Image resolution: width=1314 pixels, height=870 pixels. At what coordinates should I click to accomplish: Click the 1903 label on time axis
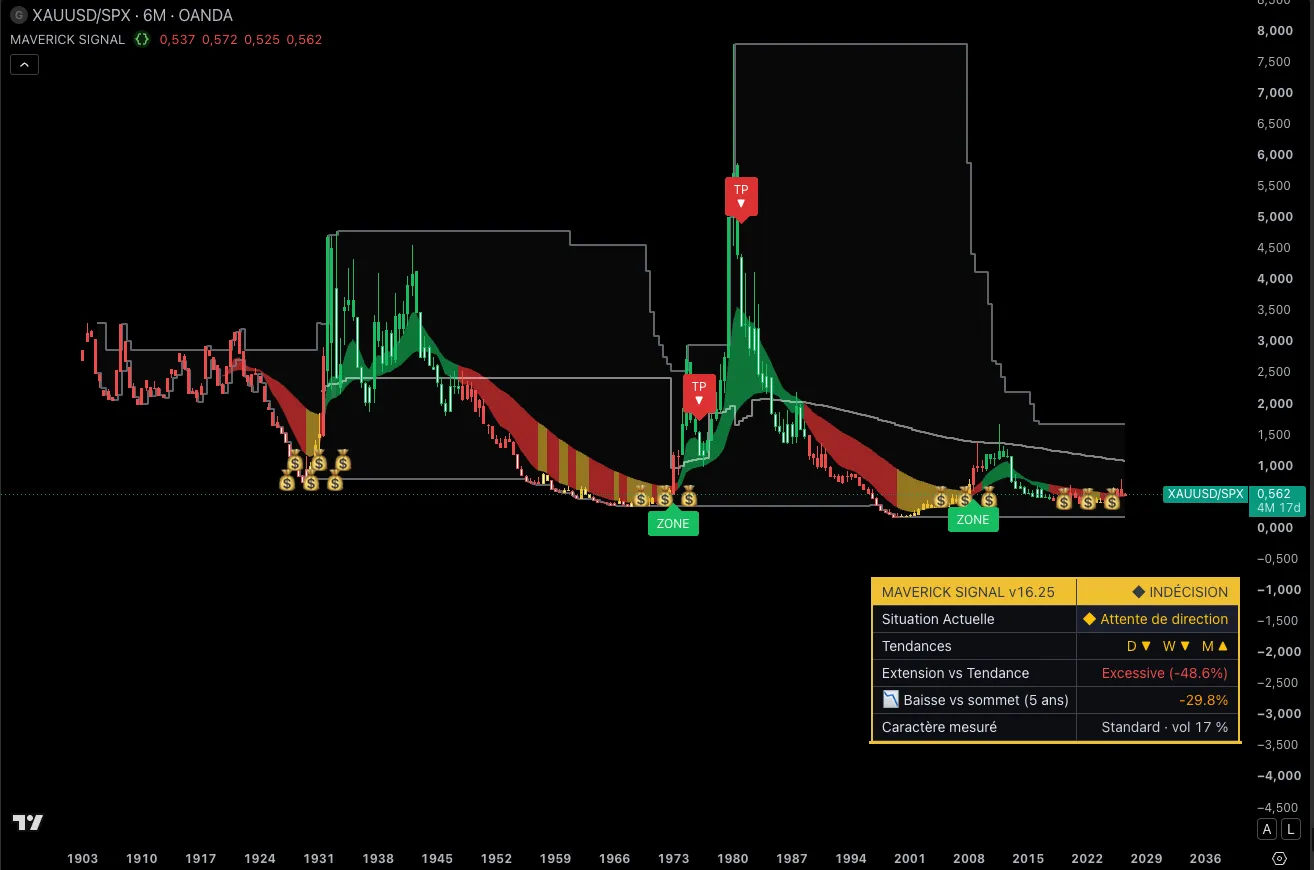[82, 858]
